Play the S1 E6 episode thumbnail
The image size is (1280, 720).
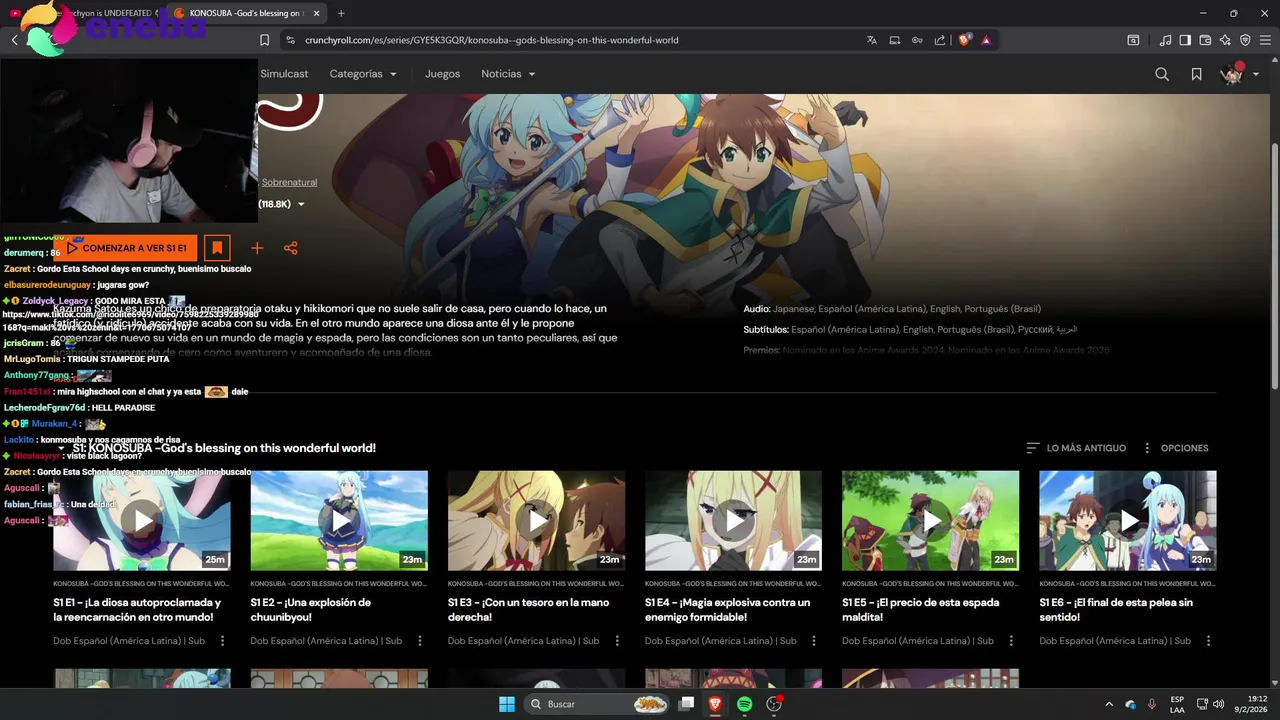tap(1127, 521)
